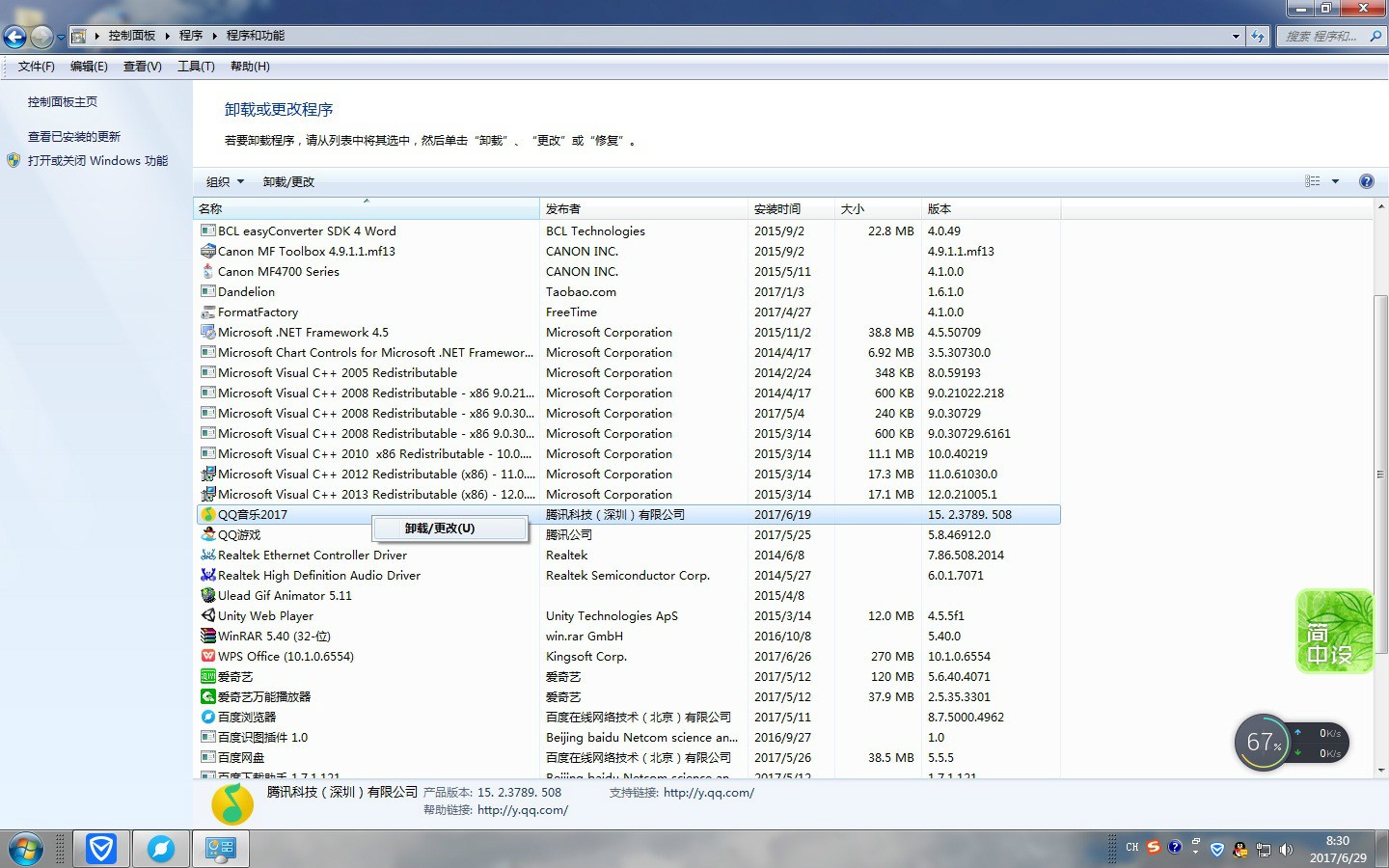The image size is (1389, 868).
Task: Open the 查看(V) menu
Action: tap(143, 67)
